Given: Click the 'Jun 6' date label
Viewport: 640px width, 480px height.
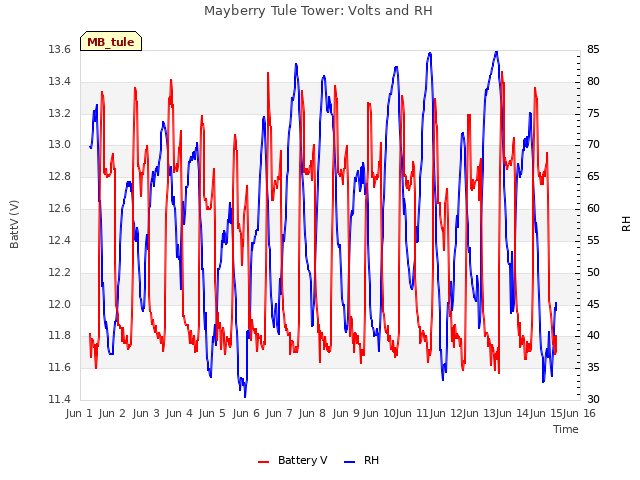Looking at the screenshot, I should tap(246, 414).
